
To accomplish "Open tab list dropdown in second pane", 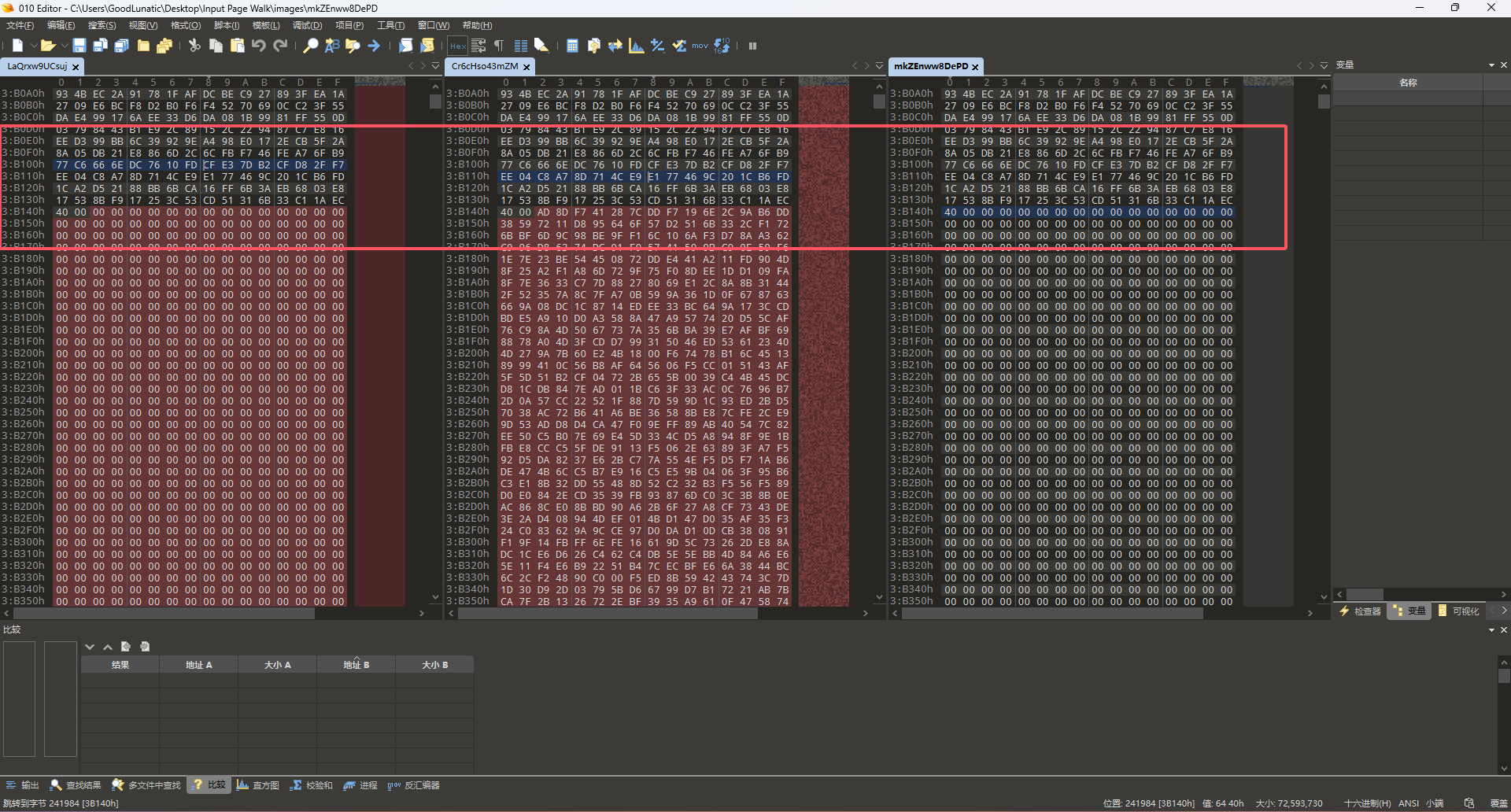I will tap(880, 66).
